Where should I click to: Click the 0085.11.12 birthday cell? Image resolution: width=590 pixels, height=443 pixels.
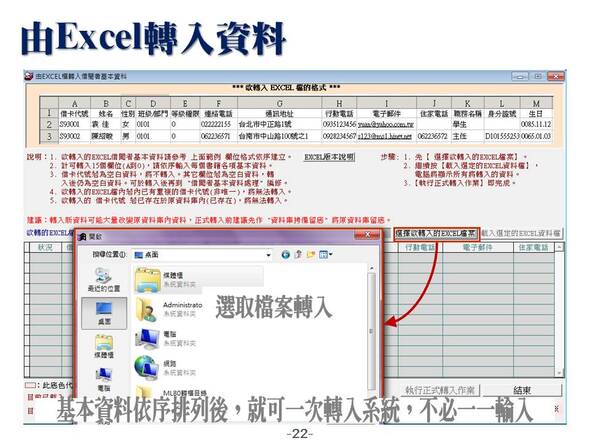(536, 124)
